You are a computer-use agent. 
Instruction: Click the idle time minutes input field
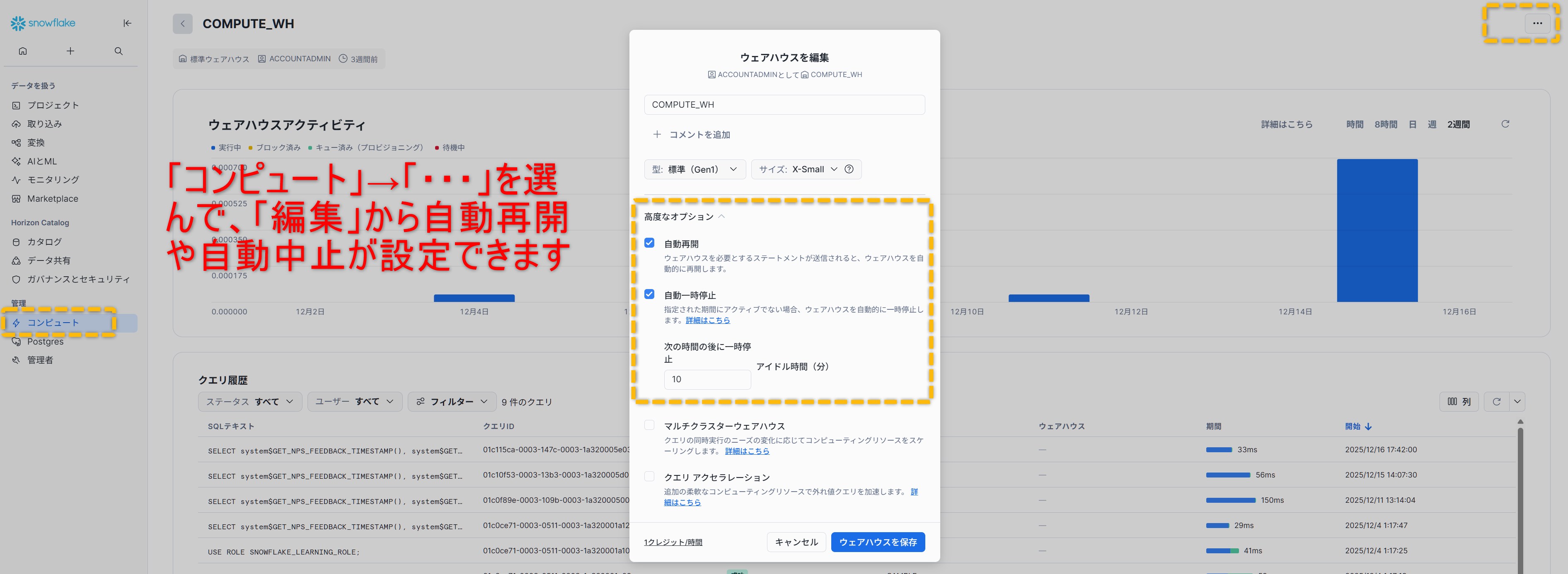point(707,379)
